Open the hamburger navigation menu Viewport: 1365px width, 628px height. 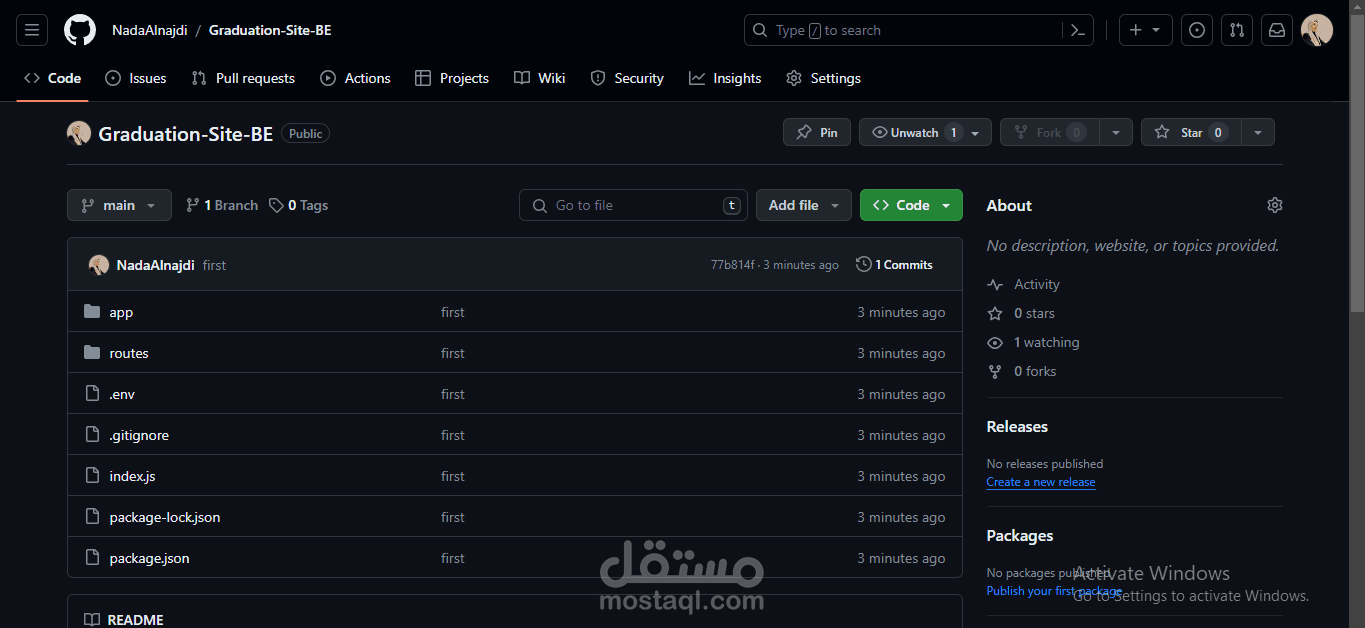click(x=32, y=30)
